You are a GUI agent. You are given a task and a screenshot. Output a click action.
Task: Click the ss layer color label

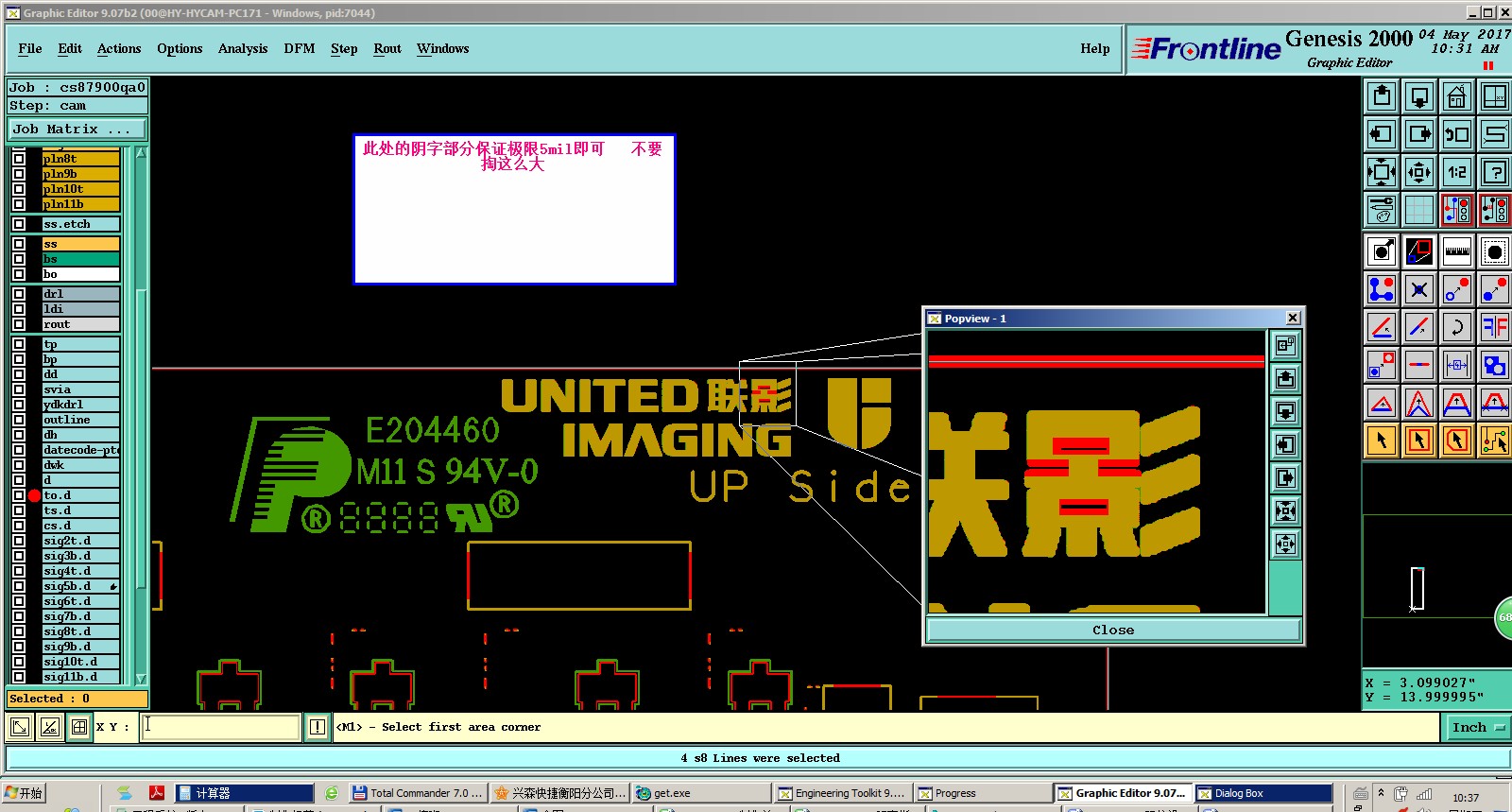pos(80,244)
